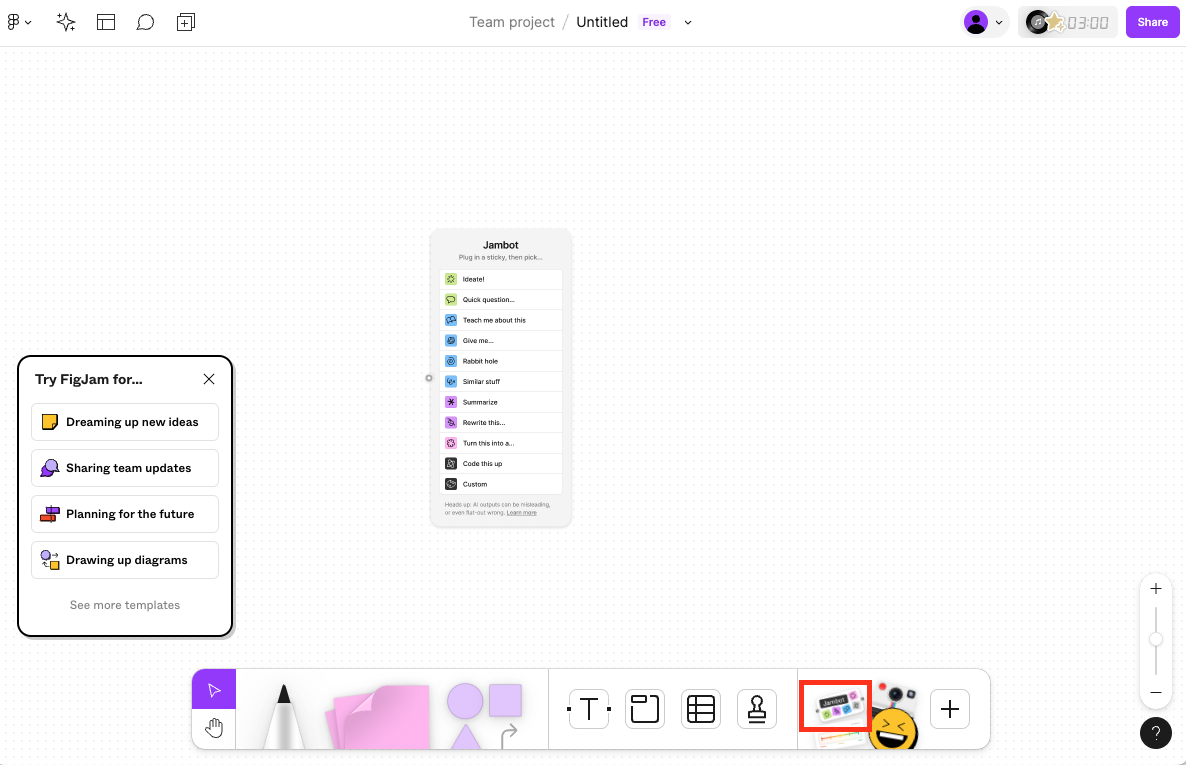Open the Team project breadcrumb
Viewport: 1186px width, 765px height.
coord(511,22)
